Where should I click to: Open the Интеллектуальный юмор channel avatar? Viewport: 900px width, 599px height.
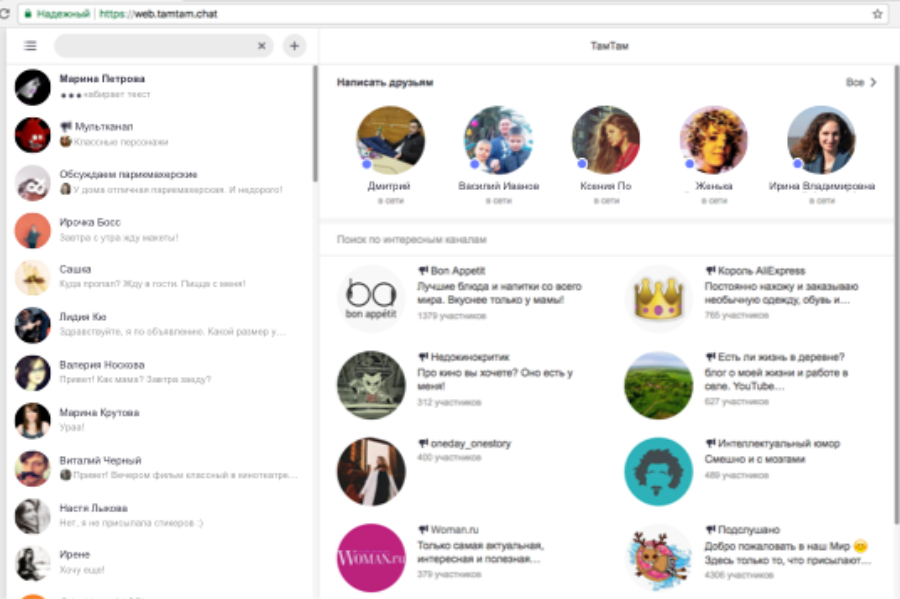pyautogui.click(x=658, y=471)
